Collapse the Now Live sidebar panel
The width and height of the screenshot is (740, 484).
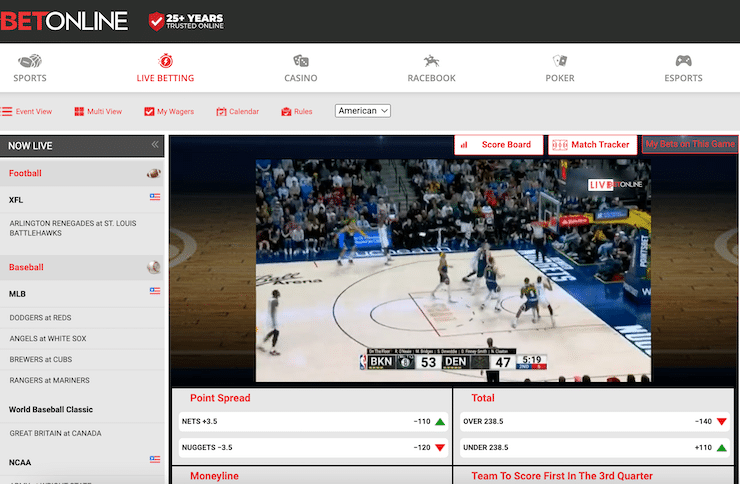155,144
